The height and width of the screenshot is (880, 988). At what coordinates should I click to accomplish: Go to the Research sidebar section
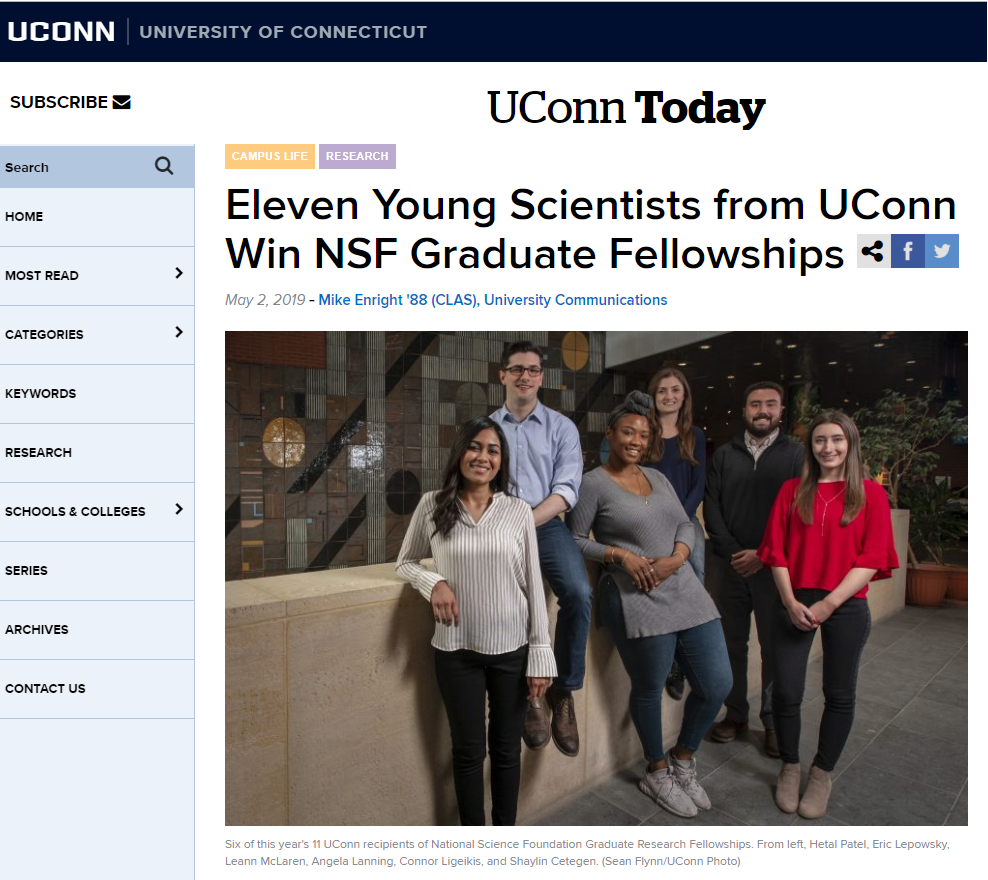(38, 452)
